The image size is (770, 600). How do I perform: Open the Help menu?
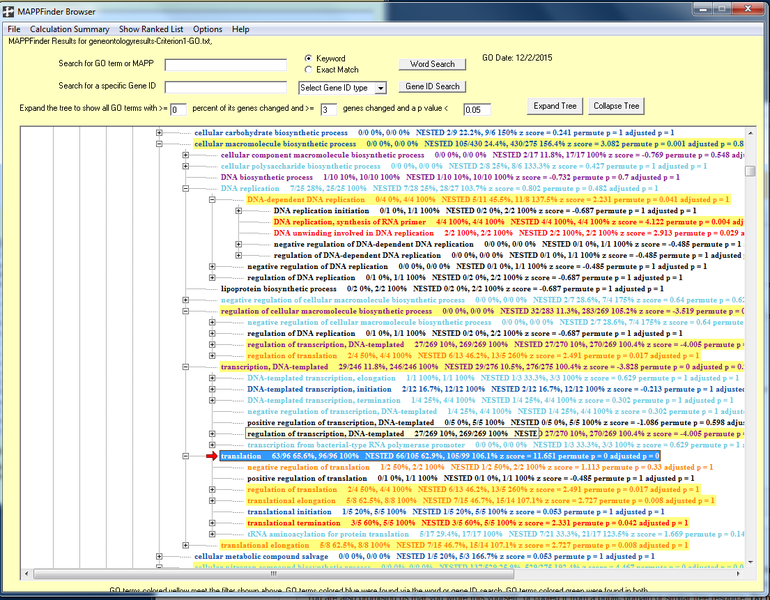(x=240, y=29)
